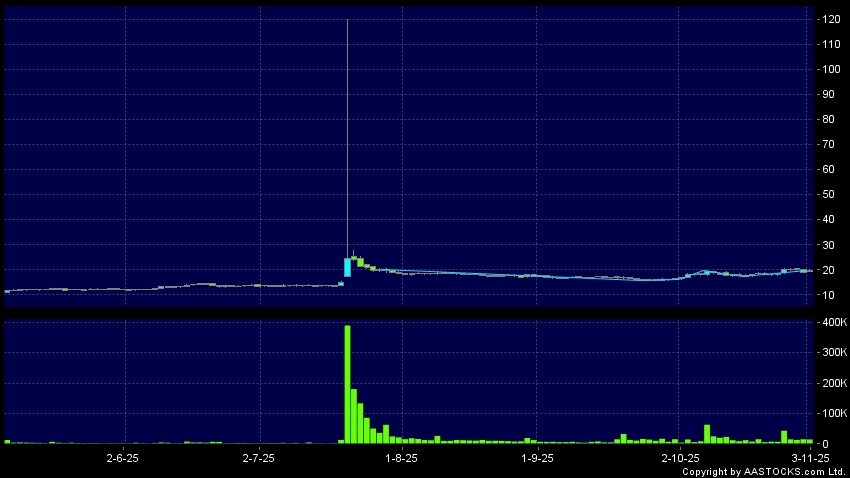Select the 2-6-25 date label

point(121,457)
